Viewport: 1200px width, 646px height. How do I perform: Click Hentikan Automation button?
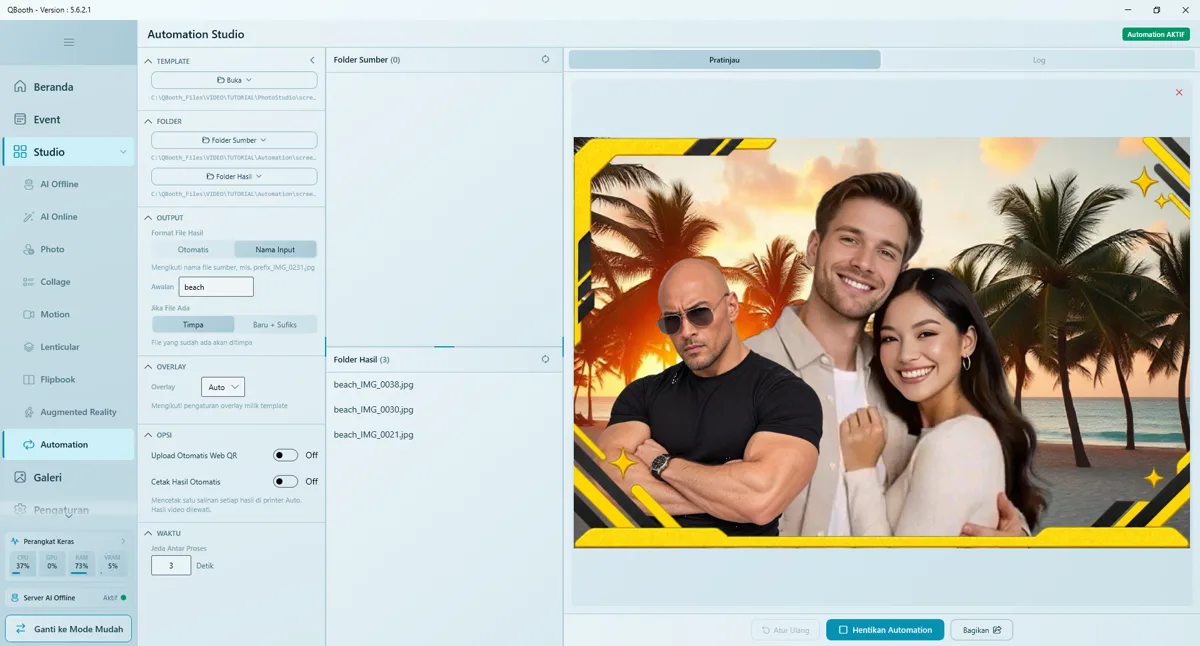[x=885, y=630]
